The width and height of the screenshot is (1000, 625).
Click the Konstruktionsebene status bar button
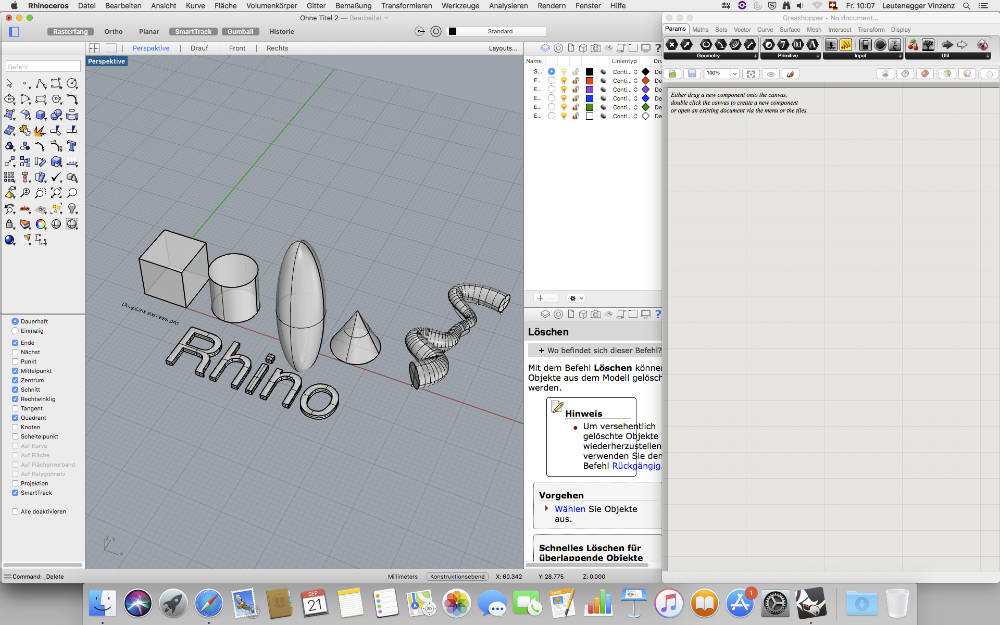pos(457,577)
